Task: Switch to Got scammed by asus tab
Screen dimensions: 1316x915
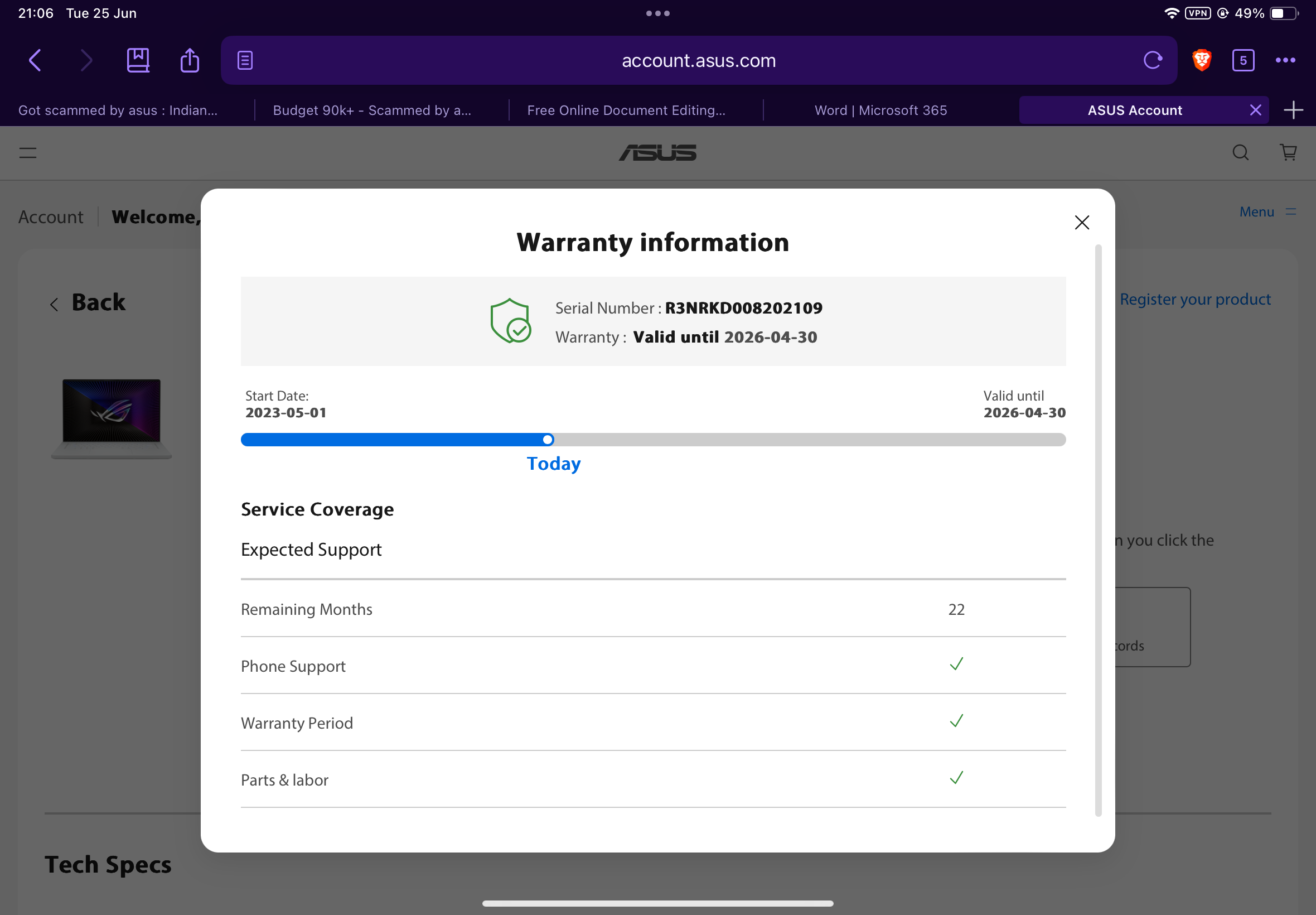Action: (118, 110)
